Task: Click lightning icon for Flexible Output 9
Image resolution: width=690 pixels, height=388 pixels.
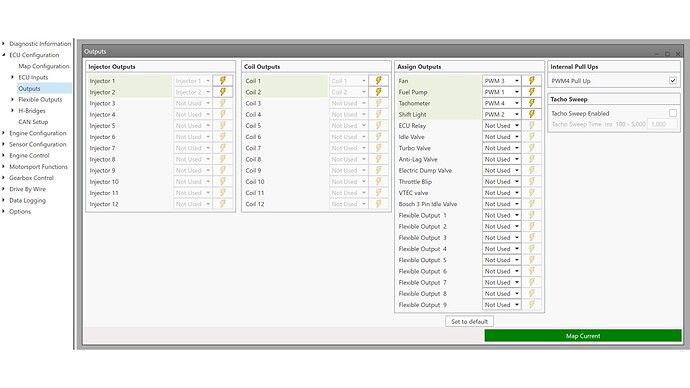Action: click(532, 304)
